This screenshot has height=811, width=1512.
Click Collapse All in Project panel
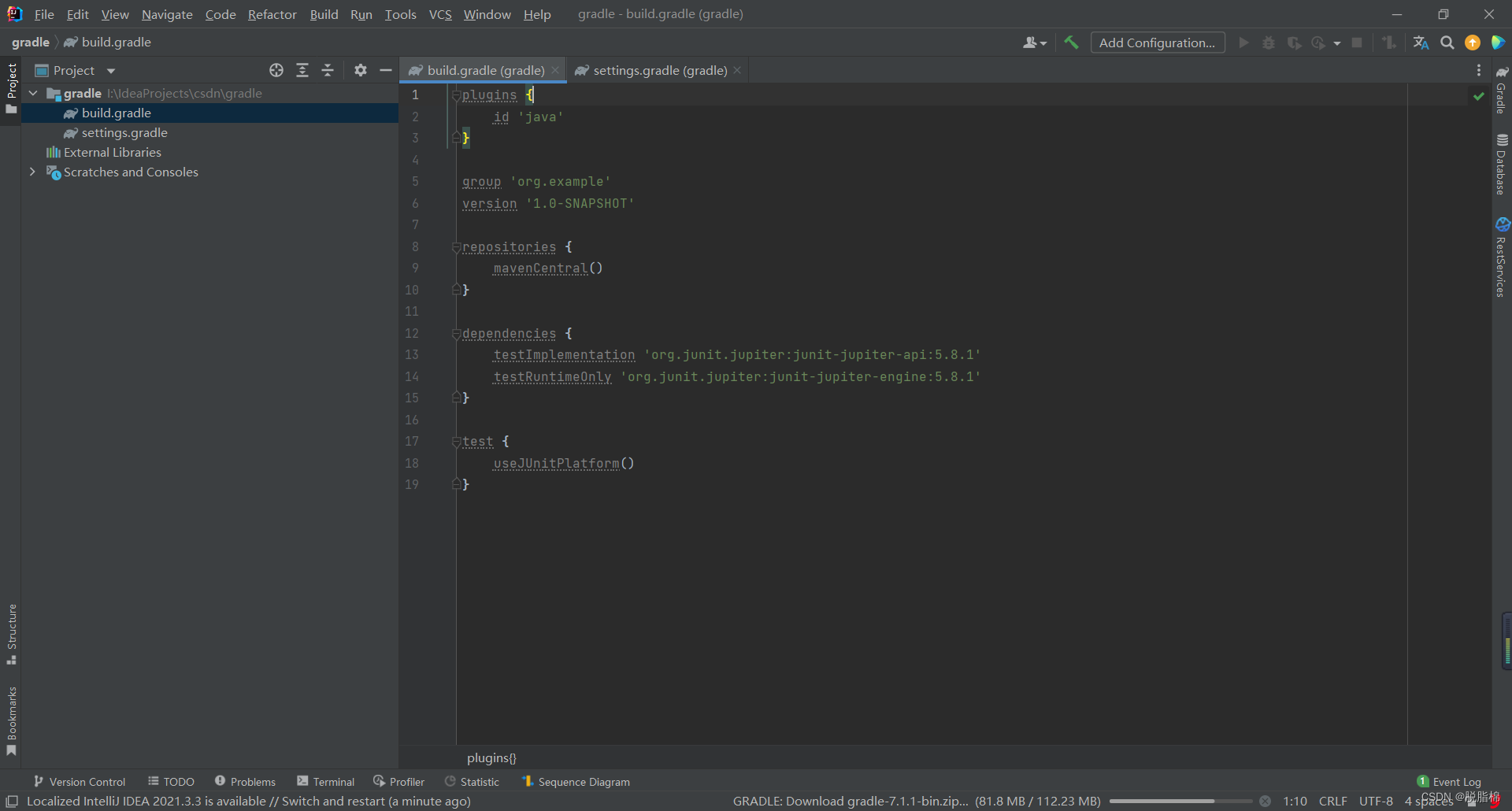coord(328,70)
